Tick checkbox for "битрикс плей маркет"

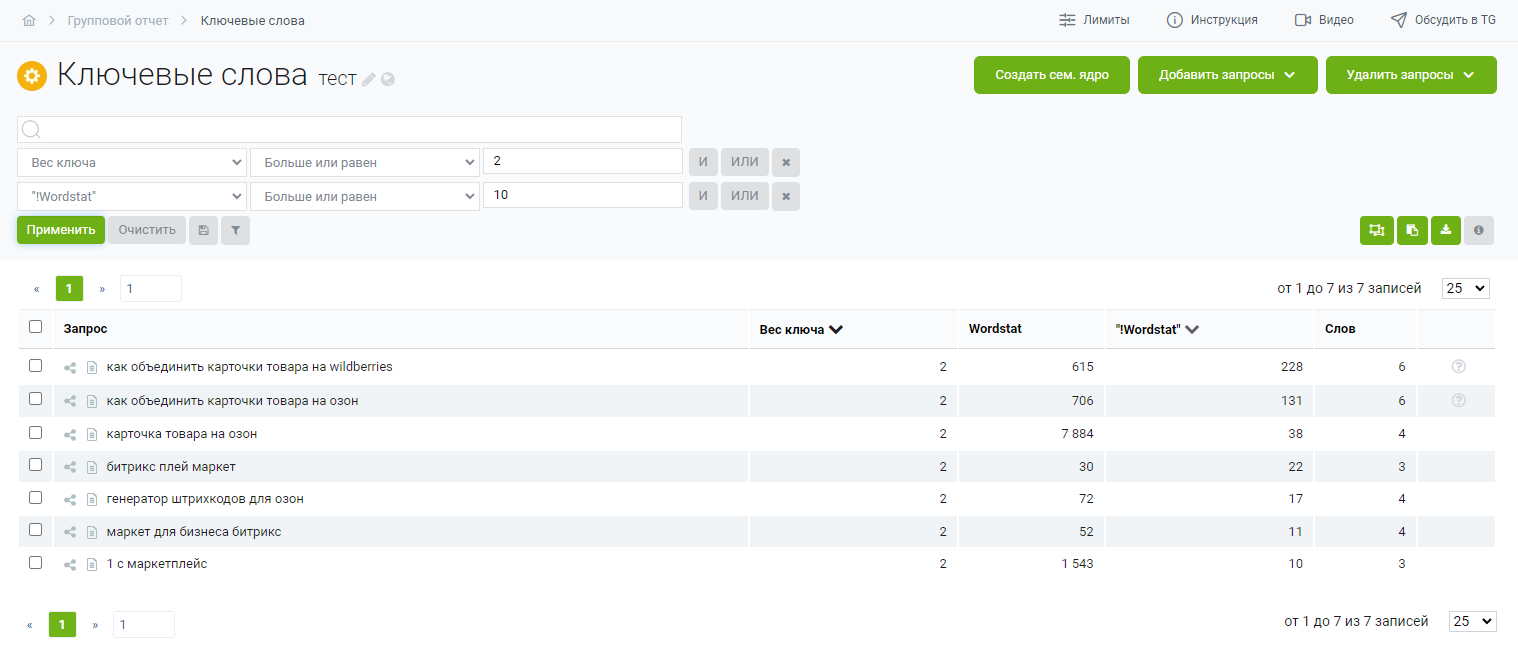click(36, 465)
